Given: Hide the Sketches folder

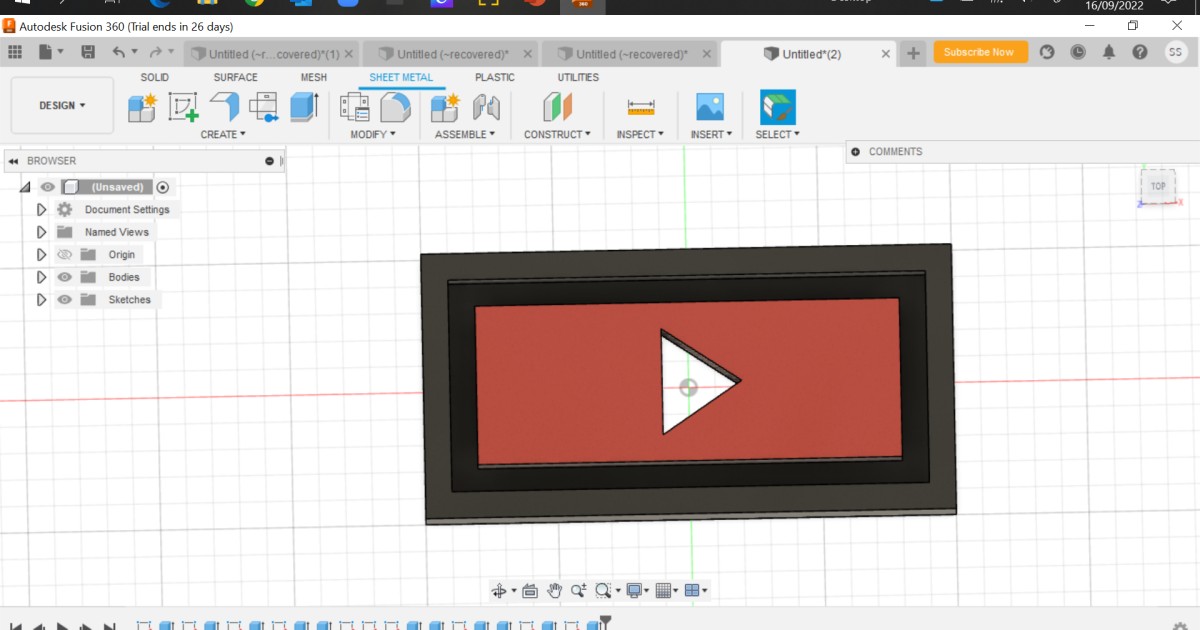Looking at the screenshot, I should 65,300.
